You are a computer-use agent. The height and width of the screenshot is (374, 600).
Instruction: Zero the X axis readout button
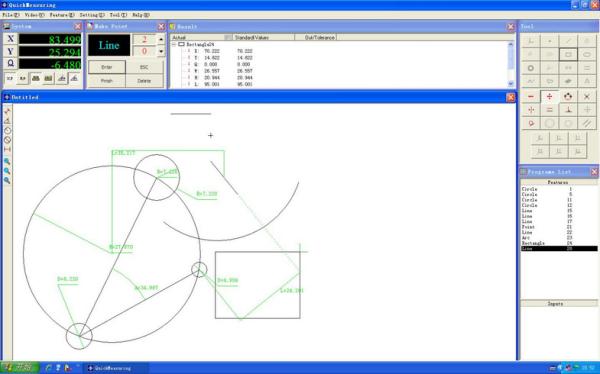click(11, 39)
